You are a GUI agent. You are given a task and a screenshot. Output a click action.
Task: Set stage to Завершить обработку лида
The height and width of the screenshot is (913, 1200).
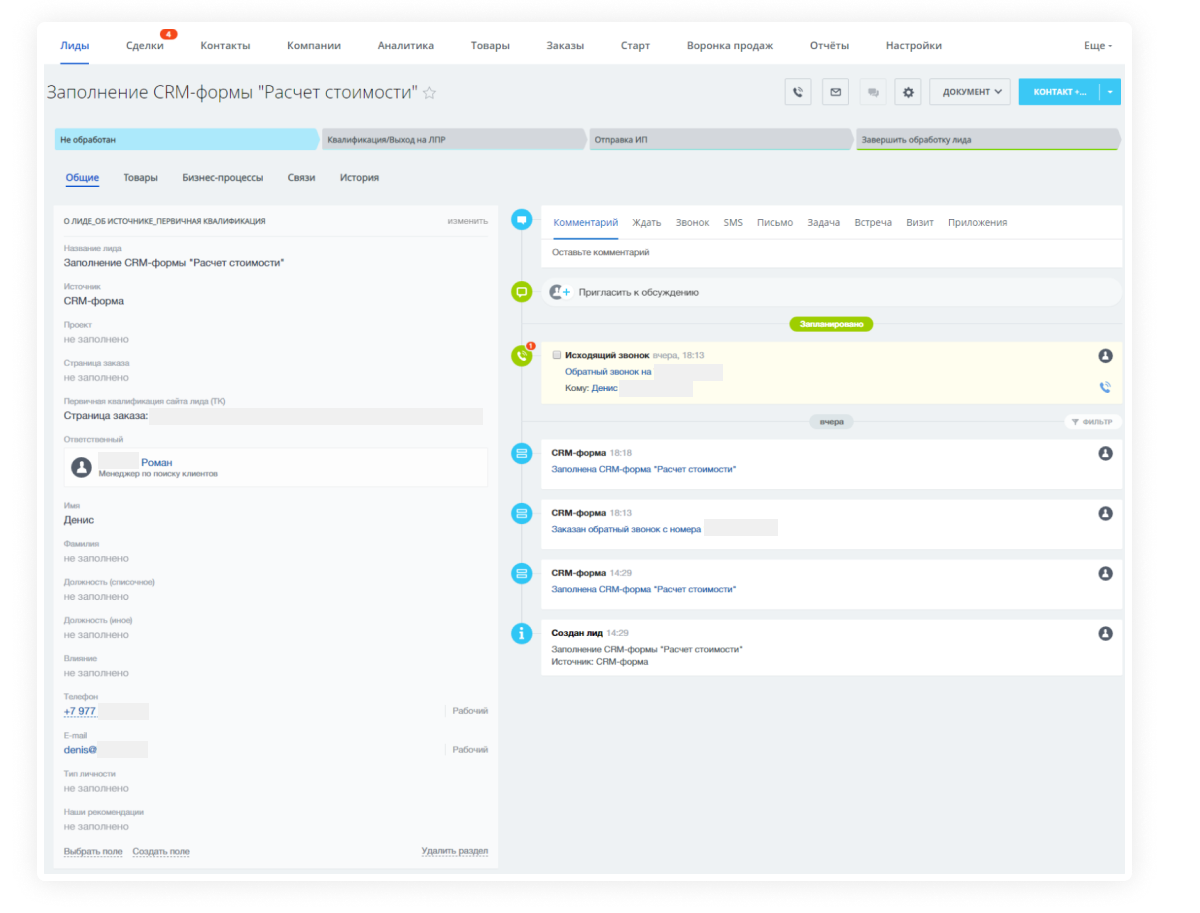coord(988,140)
